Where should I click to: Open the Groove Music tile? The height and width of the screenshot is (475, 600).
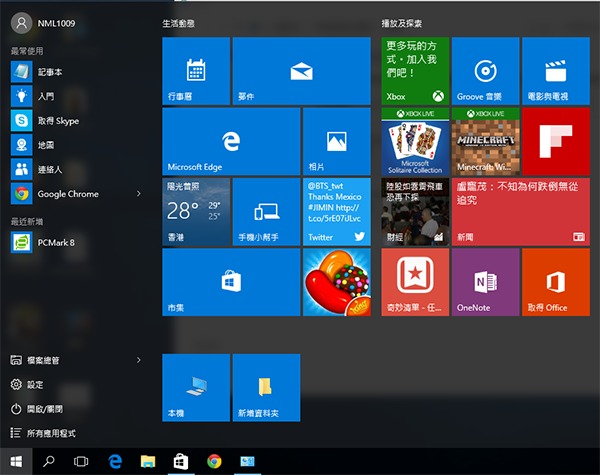click(486, 71)
